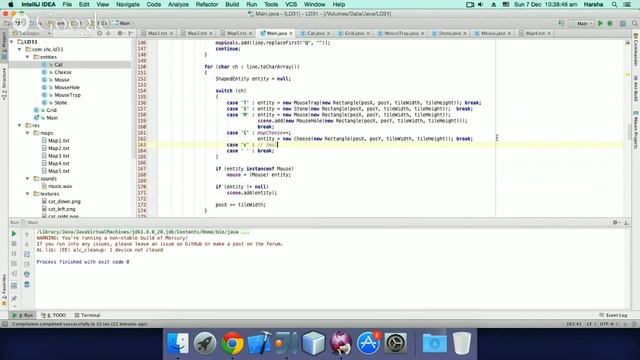Viewport: 640px width, 360px height.
Task: Click scroll from source icon in Project panel
Action: pos(99,33)
